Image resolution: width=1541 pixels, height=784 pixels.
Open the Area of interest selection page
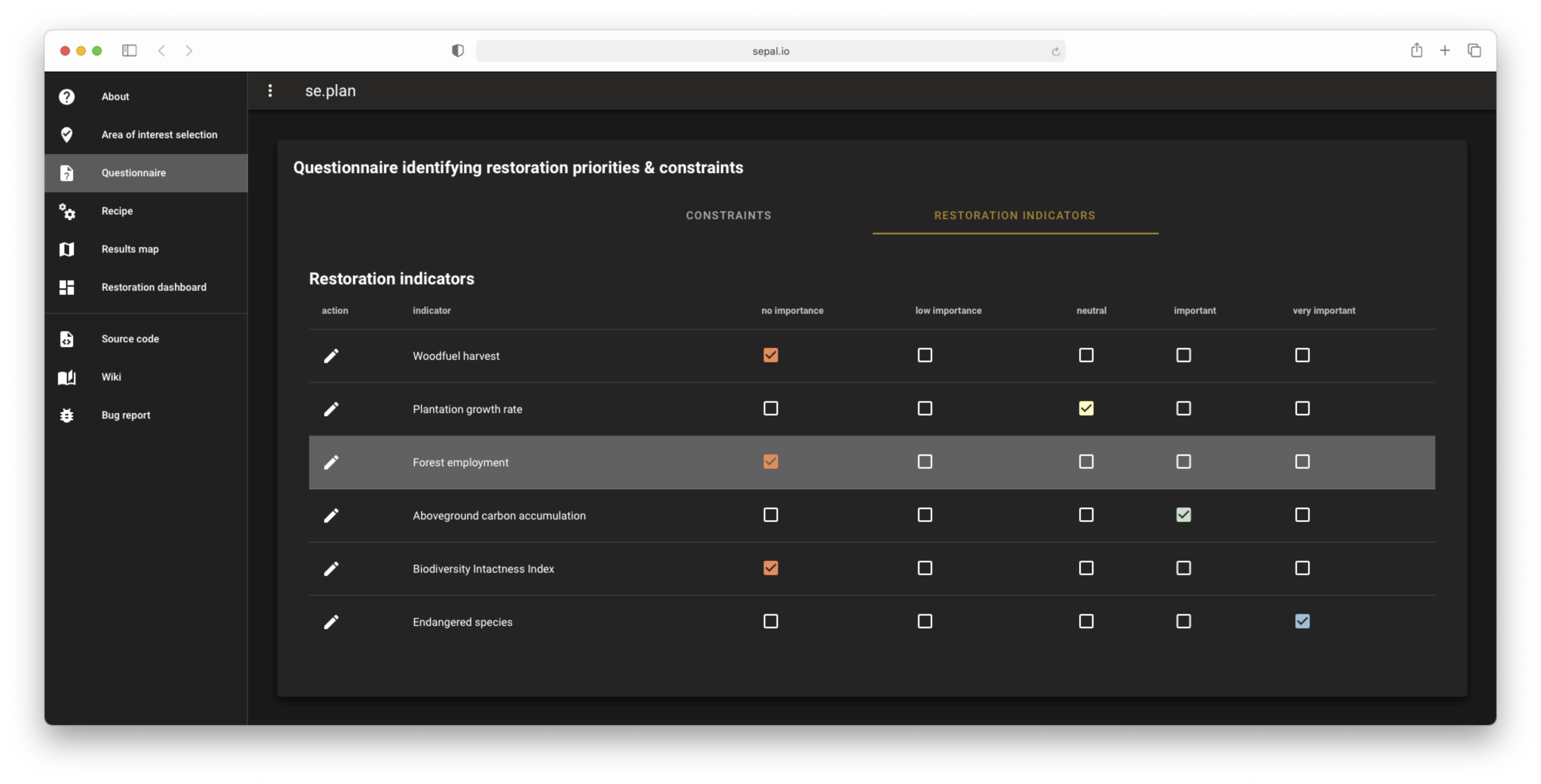tap(159, 135)
